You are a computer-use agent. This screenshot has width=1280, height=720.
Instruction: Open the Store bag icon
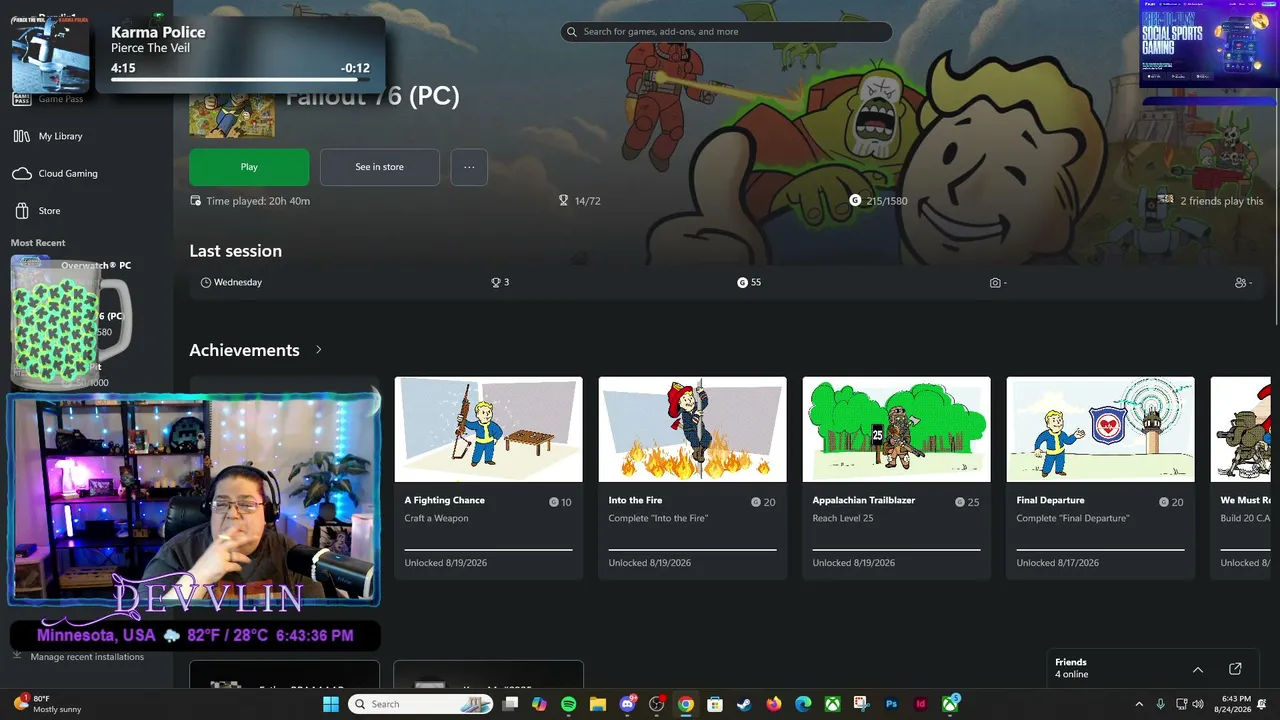[x=21, y=211]
